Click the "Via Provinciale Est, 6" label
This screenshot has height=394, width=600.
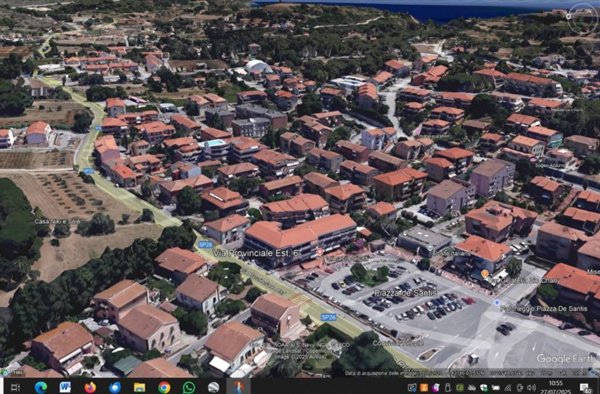coord(257,253)
